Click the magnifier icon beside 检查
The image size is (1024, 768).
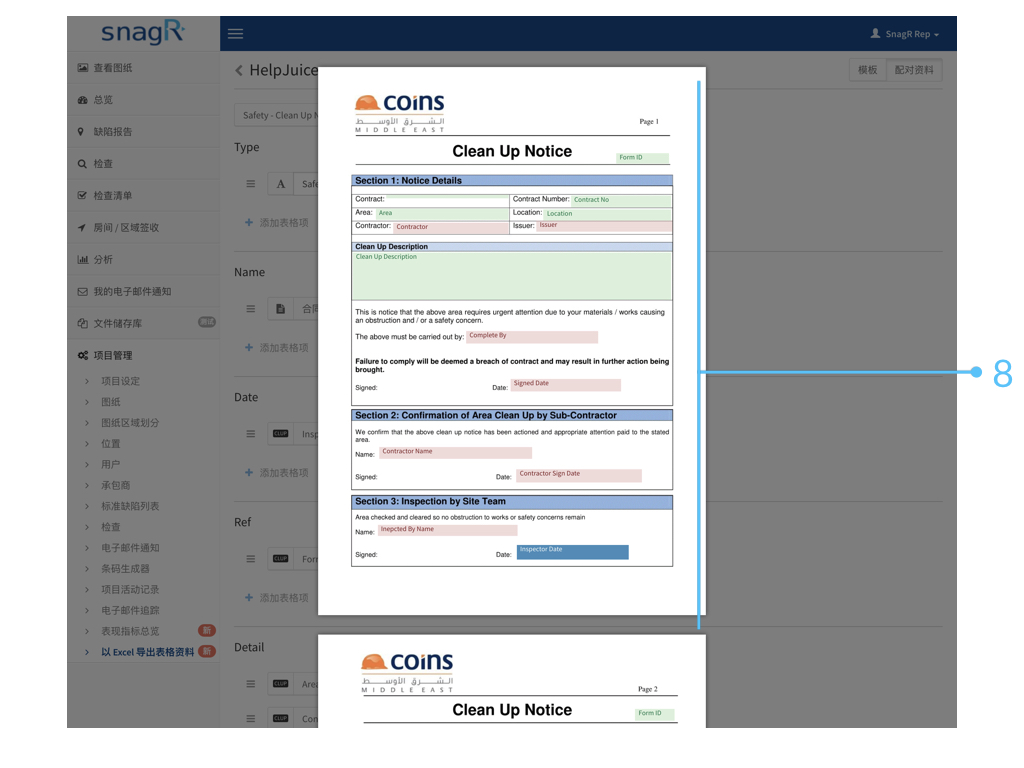click(82, 164)
